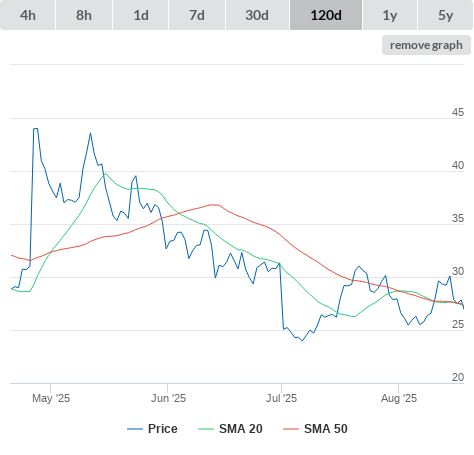
Task: Click the Jul '25 axis tick label
Action: [281, 398]
